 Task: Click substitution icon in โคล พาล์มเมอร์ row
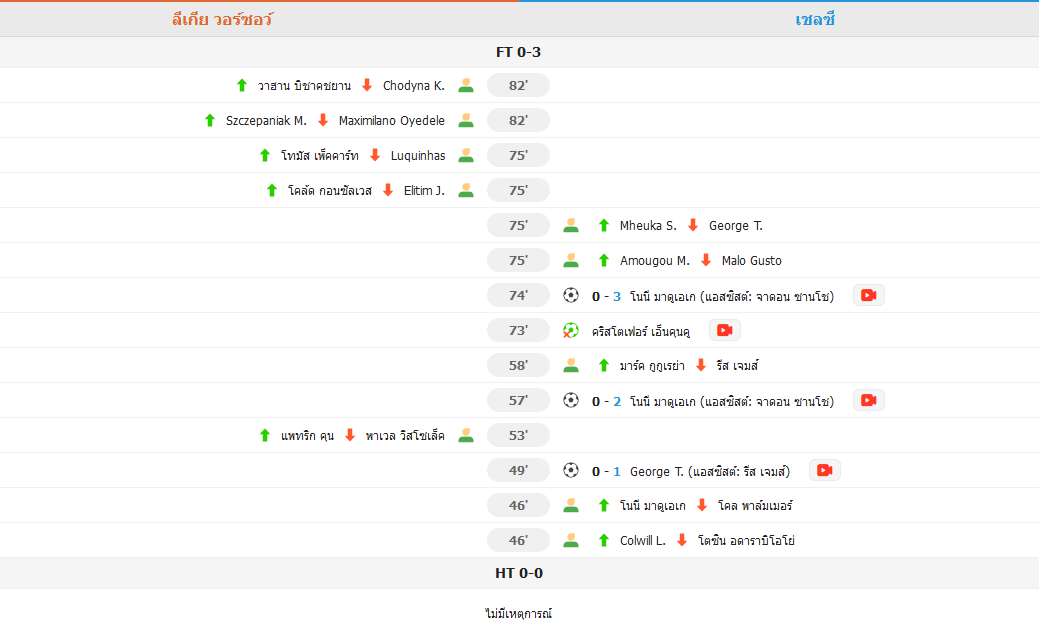click(x=570, y=505)
